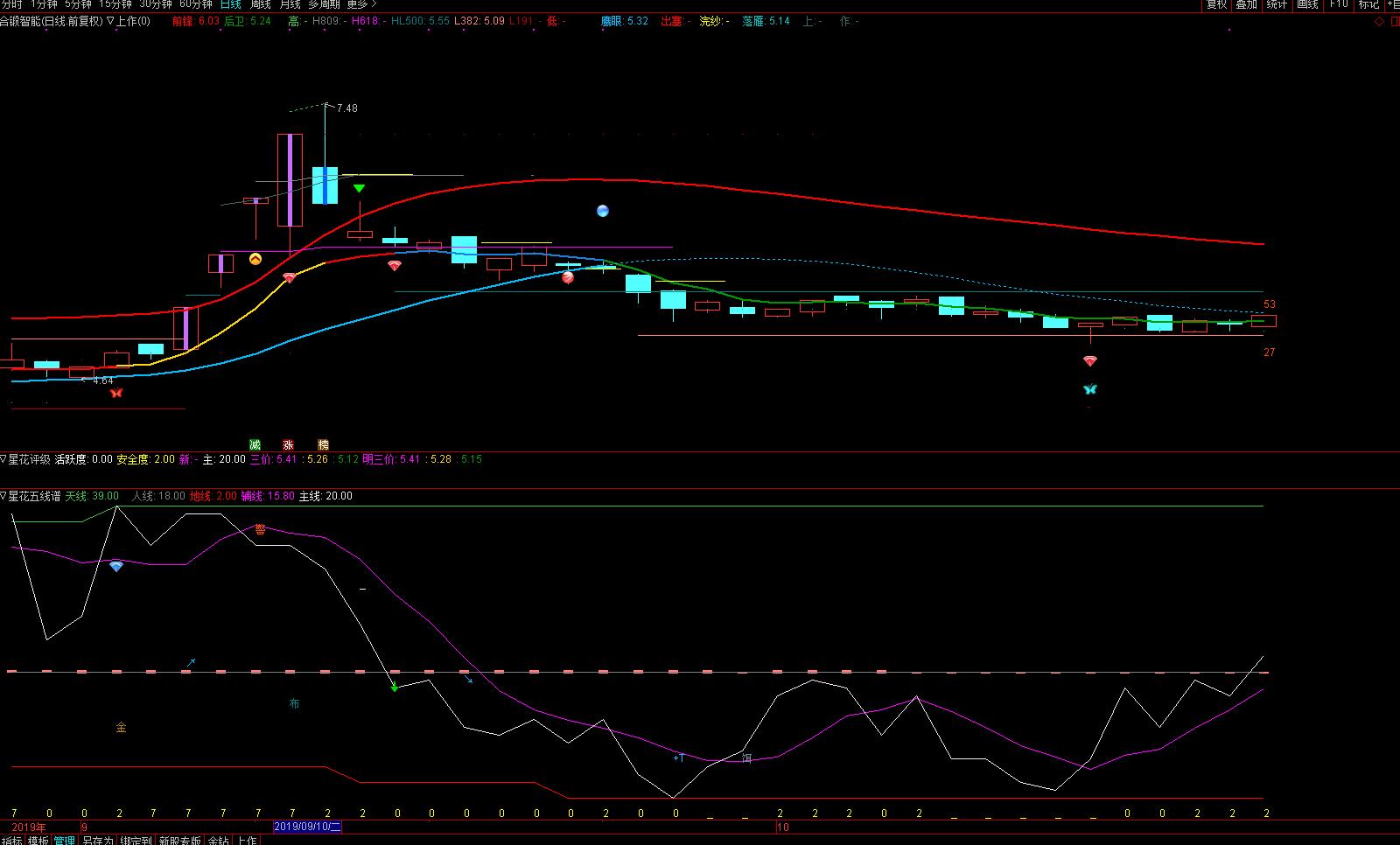Select the 管理 tab at bottom
Image resolution: width=1400 pixels, height=845 pixels.
65,841
